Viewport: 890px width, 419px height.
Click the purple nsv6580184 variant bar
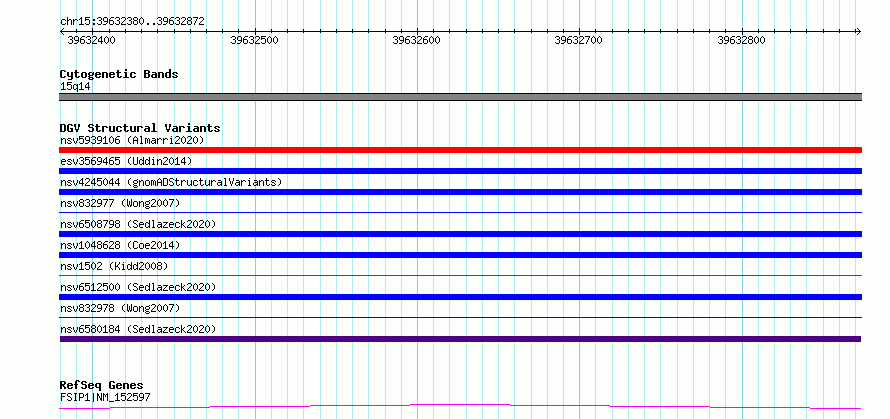(x=460, y=339)
